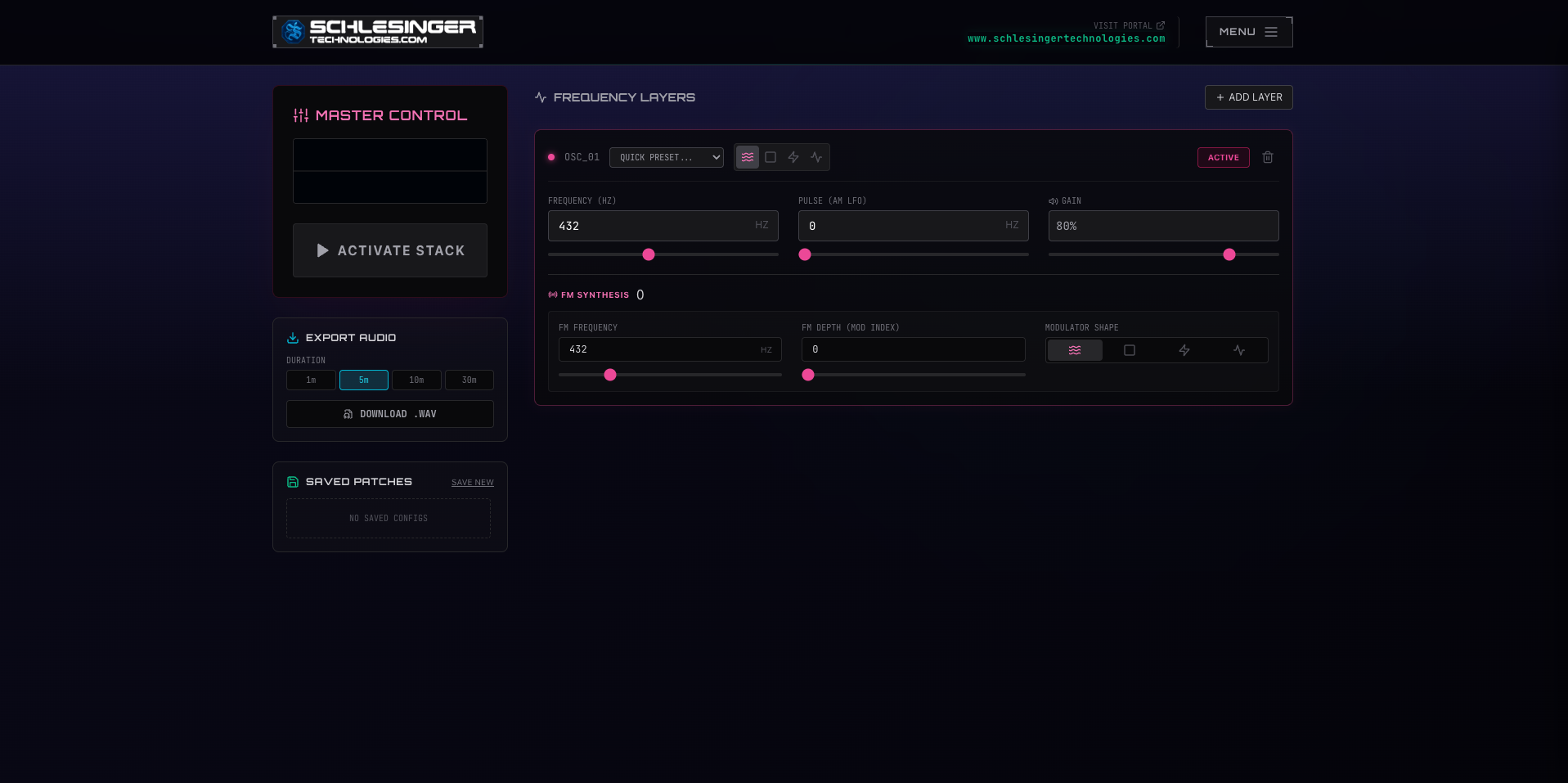Select the square waveform for OSC_01
The height and width of the screenshot is (783, 1568).
coord(771,157)
